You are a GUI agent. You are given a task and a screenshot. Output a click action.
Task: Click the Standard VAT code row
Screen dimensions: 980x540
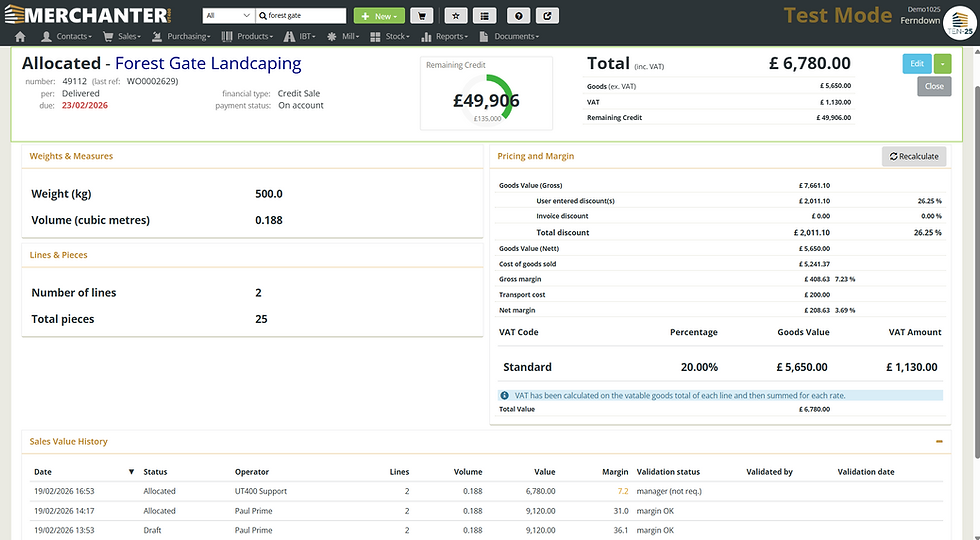(720, 367)
